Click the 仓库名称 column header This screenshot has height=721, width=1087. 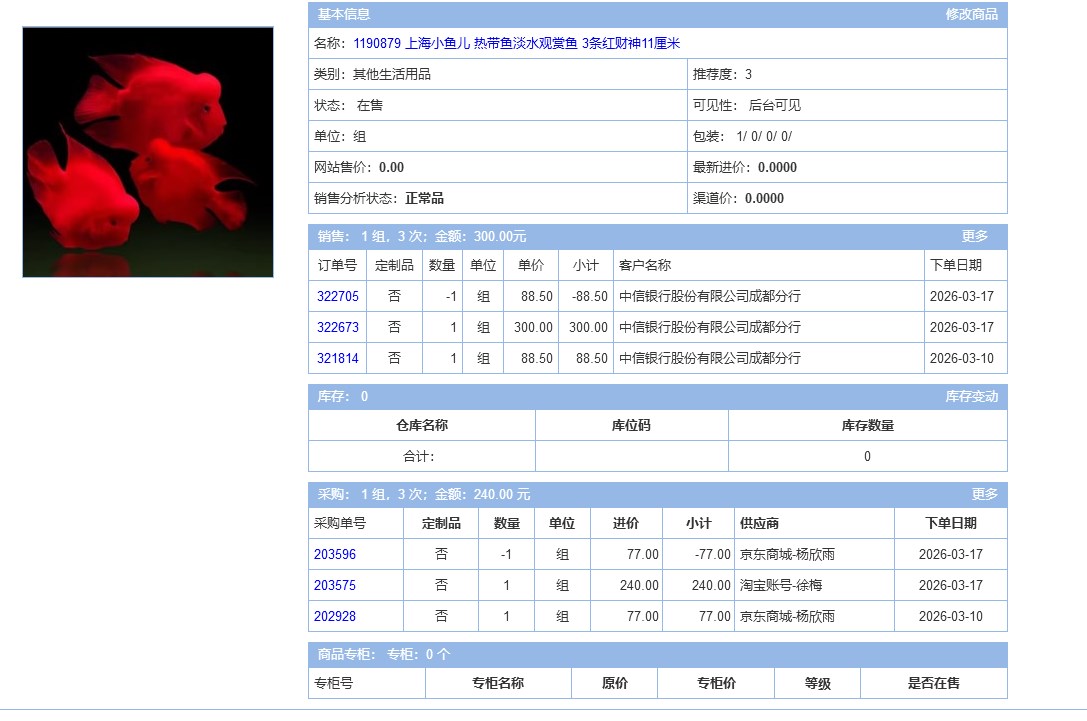coord(422,426)
